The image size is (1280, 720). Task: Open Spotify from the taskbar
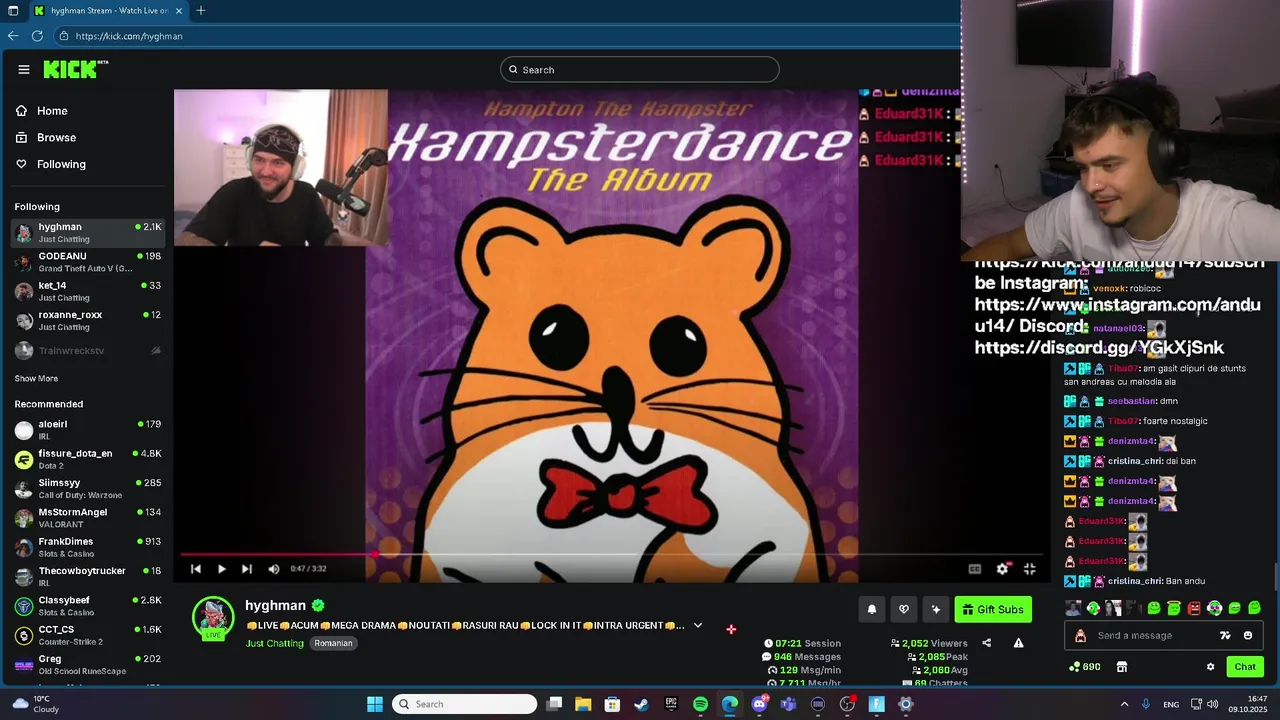[x=700, y=704]
